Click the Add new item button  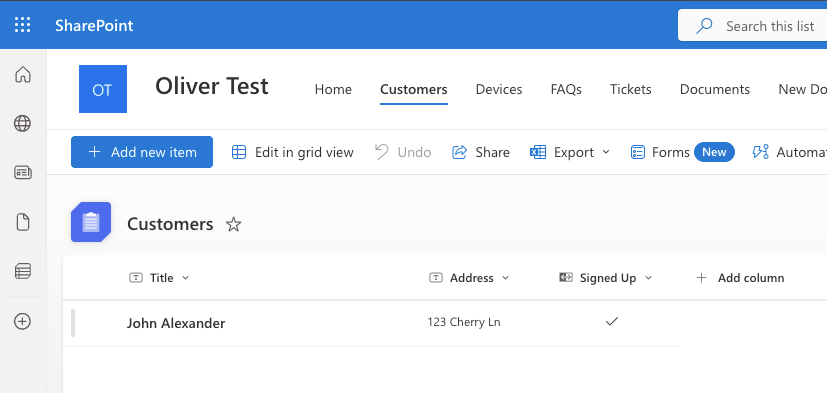point(142,152)
